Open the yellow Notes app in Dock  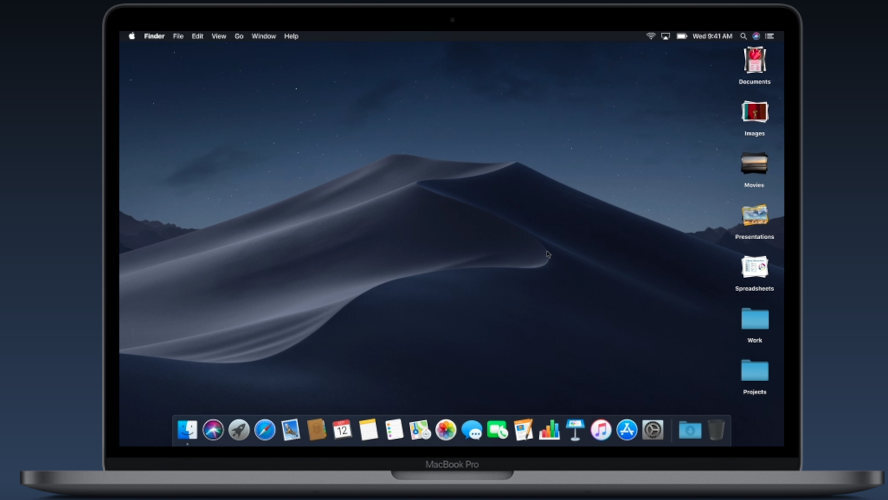pos(368,430)
